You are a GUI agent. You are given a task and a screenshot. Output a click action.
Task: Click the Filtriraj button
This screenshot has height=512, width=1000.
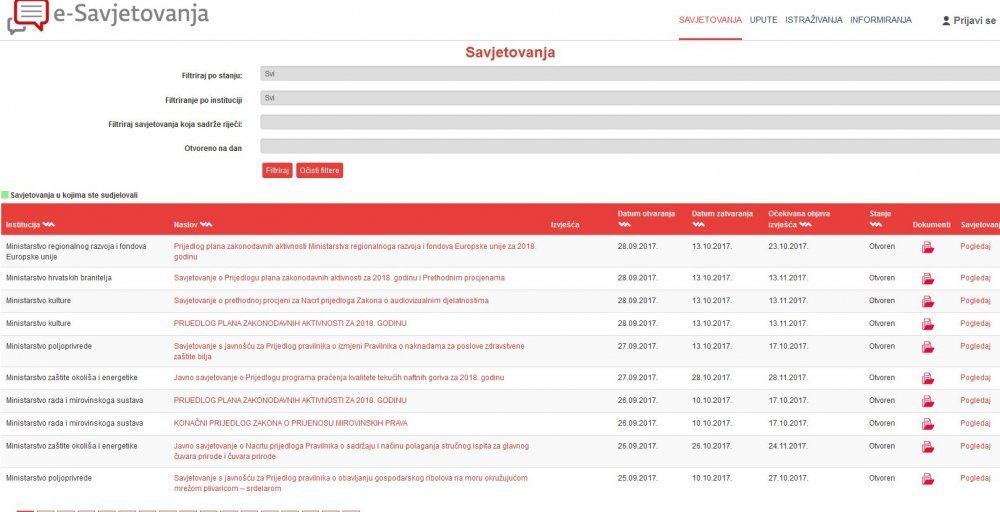click(x=277, y=170)
